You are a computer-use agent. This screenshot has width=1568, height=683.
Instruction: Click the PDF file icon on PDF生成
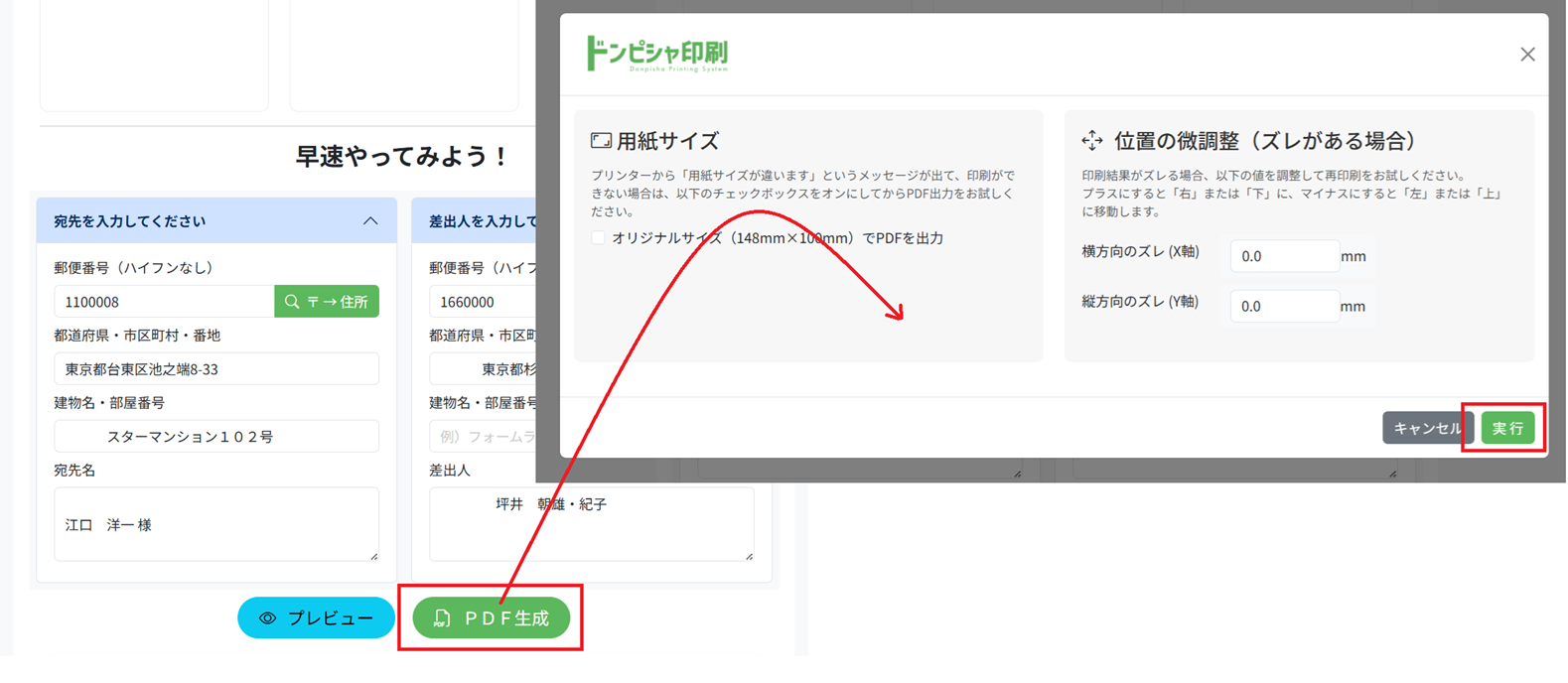(x=443, y=618)
